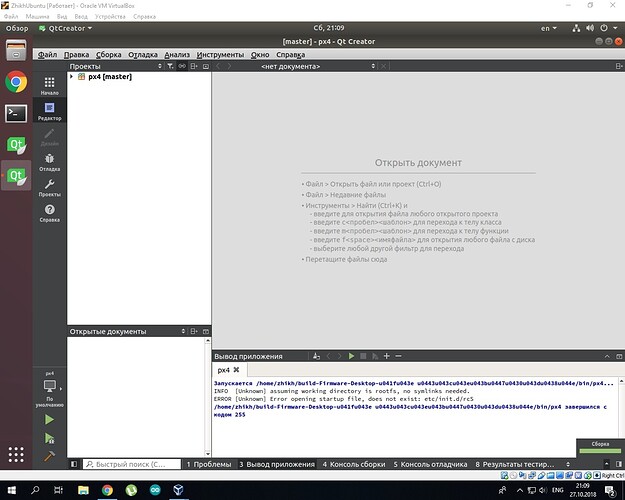This screenshot has height=500, width=625.
Task: Open the system power menu arrow
Action: coord(615,28)
